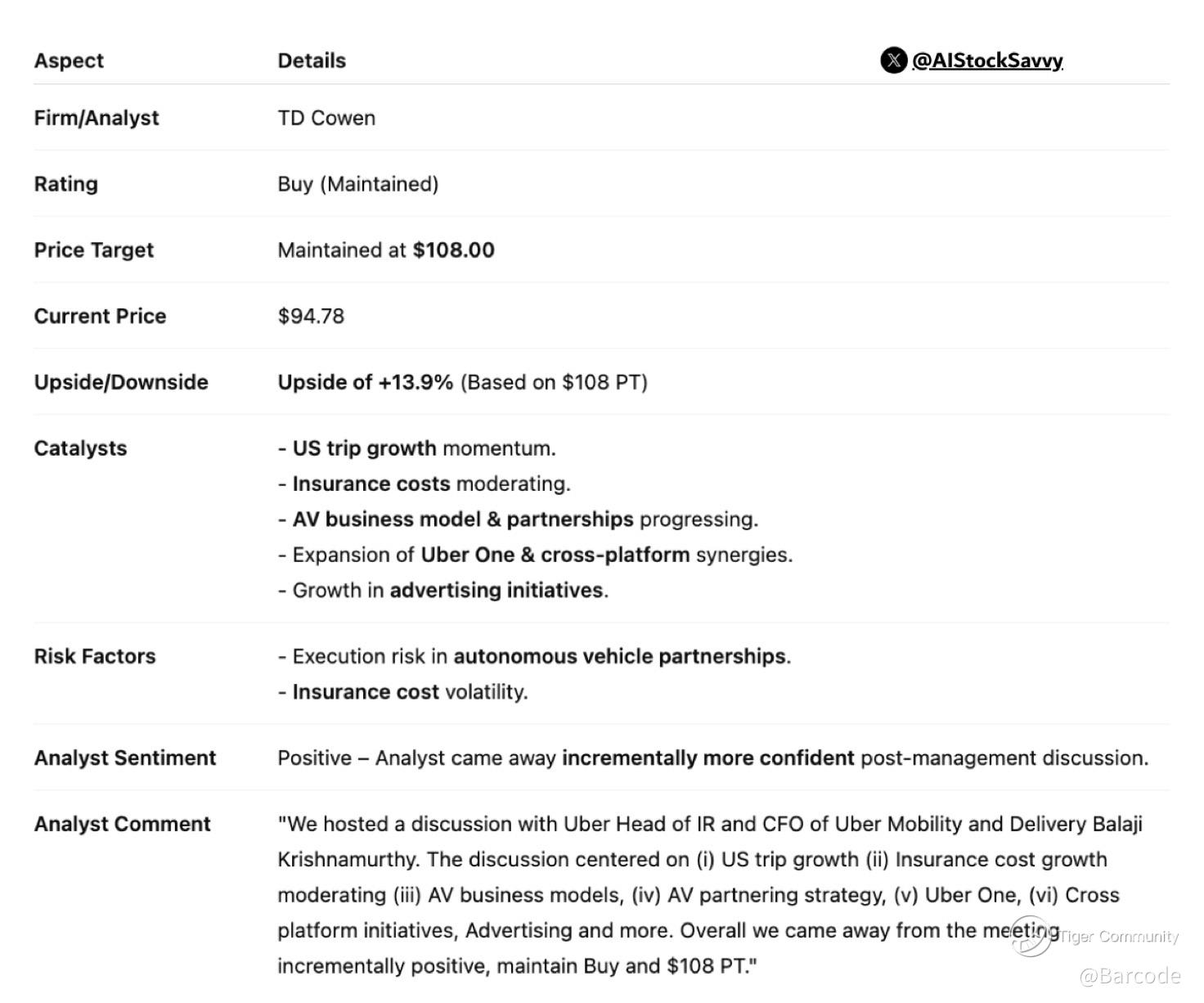Screen dimensions: 1204x1003
Task: Select the Current Price row label
Action: [100, 317]
